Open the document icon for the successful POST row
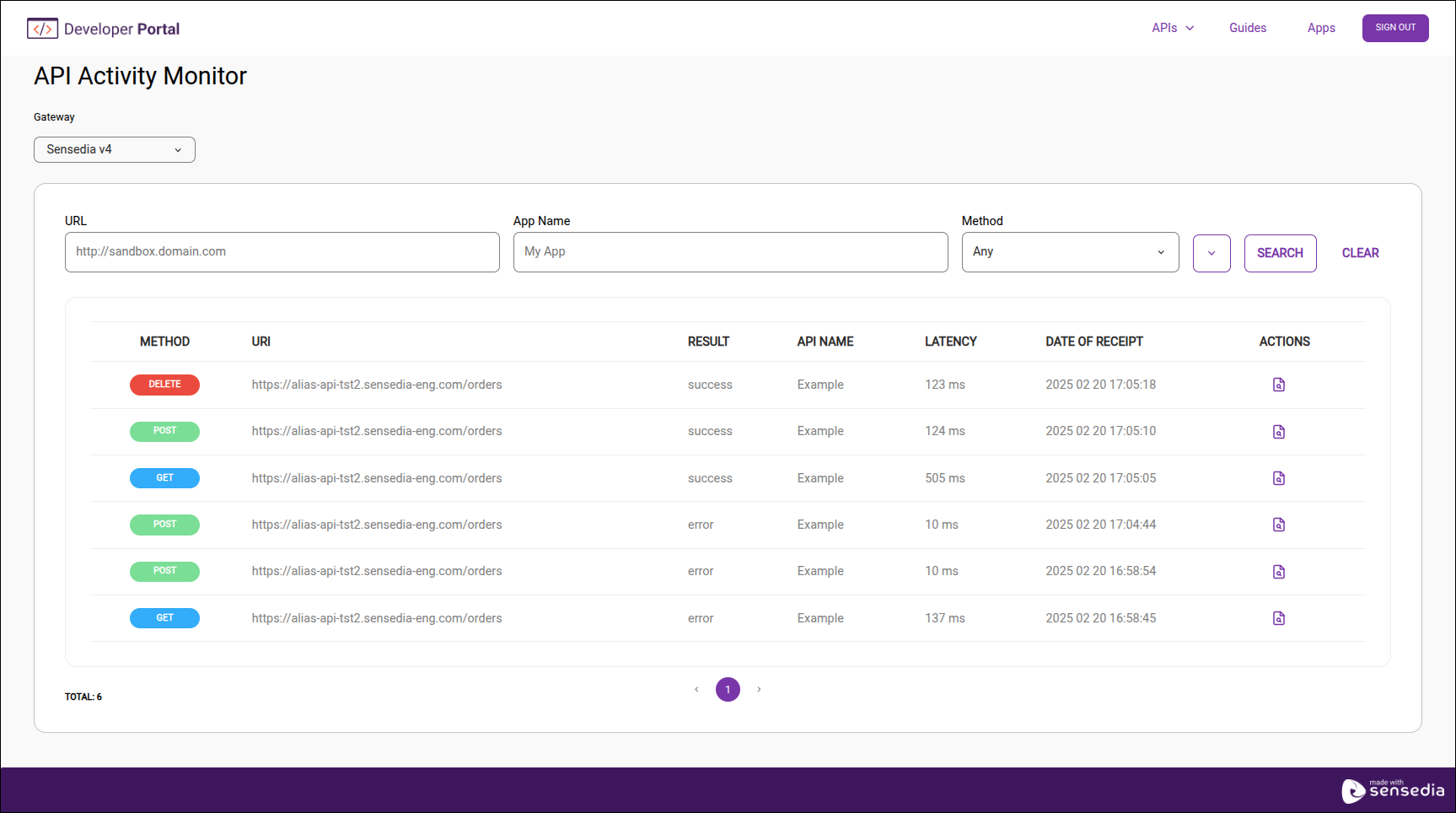Viewport: 1456px width, 813px height. point(1279,431)
